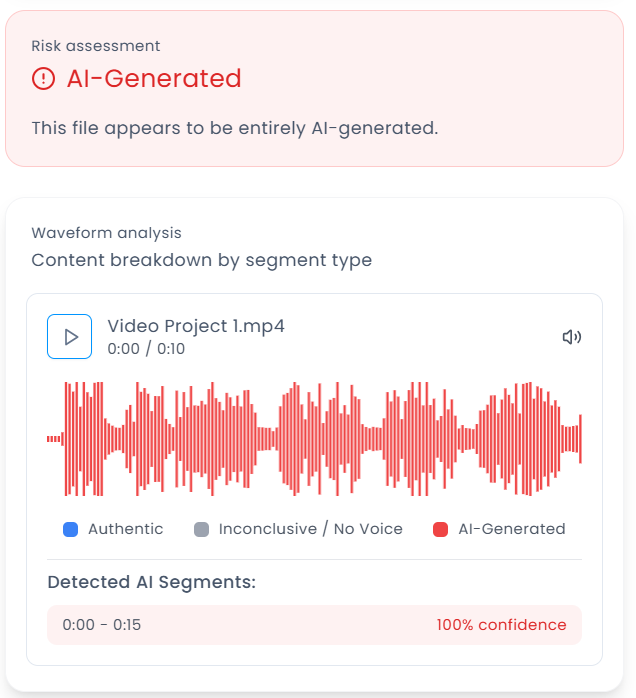Click the "100% confidence" label
The image size is (636, 698).
click(x=501, y=625)
